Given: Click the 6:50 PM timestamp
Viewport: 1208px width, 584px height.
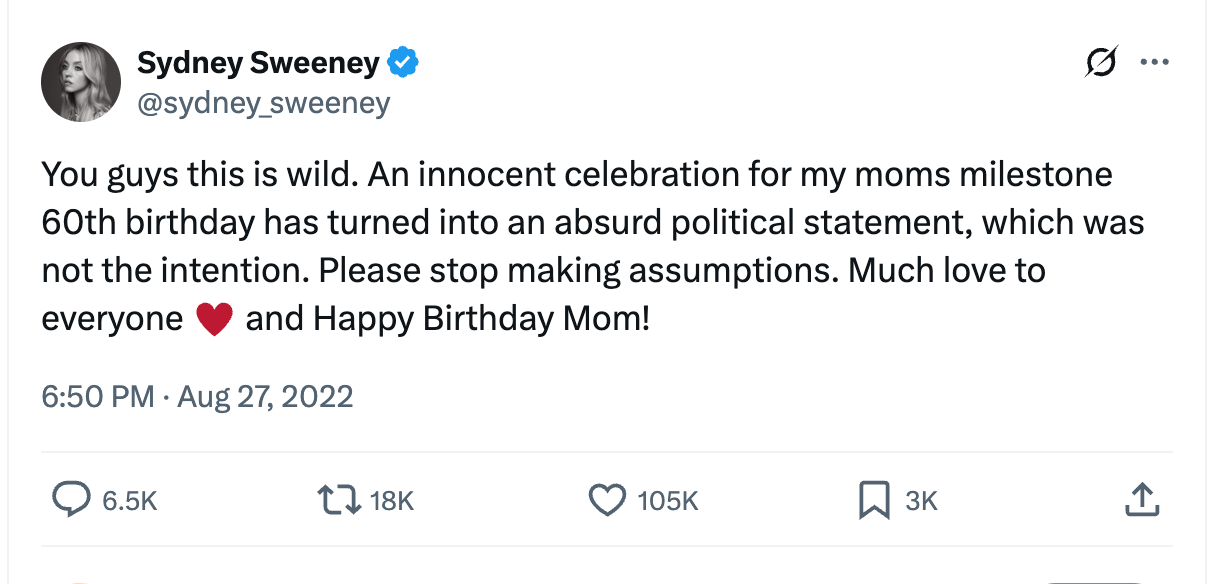Looking at the screenshot, I should pyautogui.click(x=97, y=397).
